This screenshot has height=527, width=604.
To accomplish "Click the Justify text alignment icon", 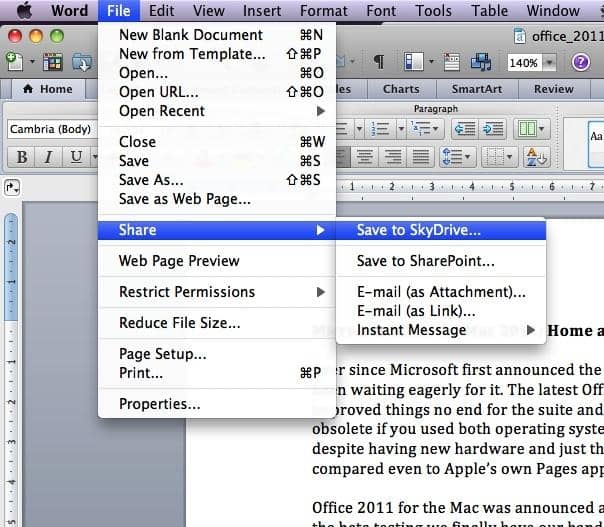I will (421, 157).
